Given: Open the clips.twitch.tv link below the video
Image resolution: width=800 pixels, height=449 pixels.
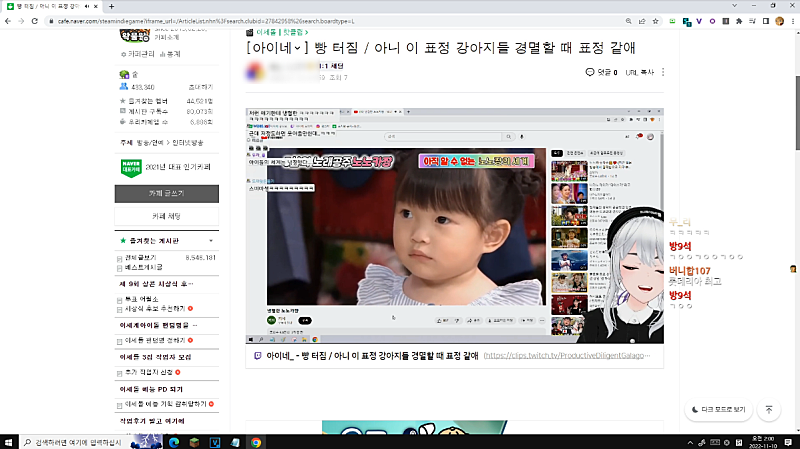Looking at the screenshot, I should (566, 355).
